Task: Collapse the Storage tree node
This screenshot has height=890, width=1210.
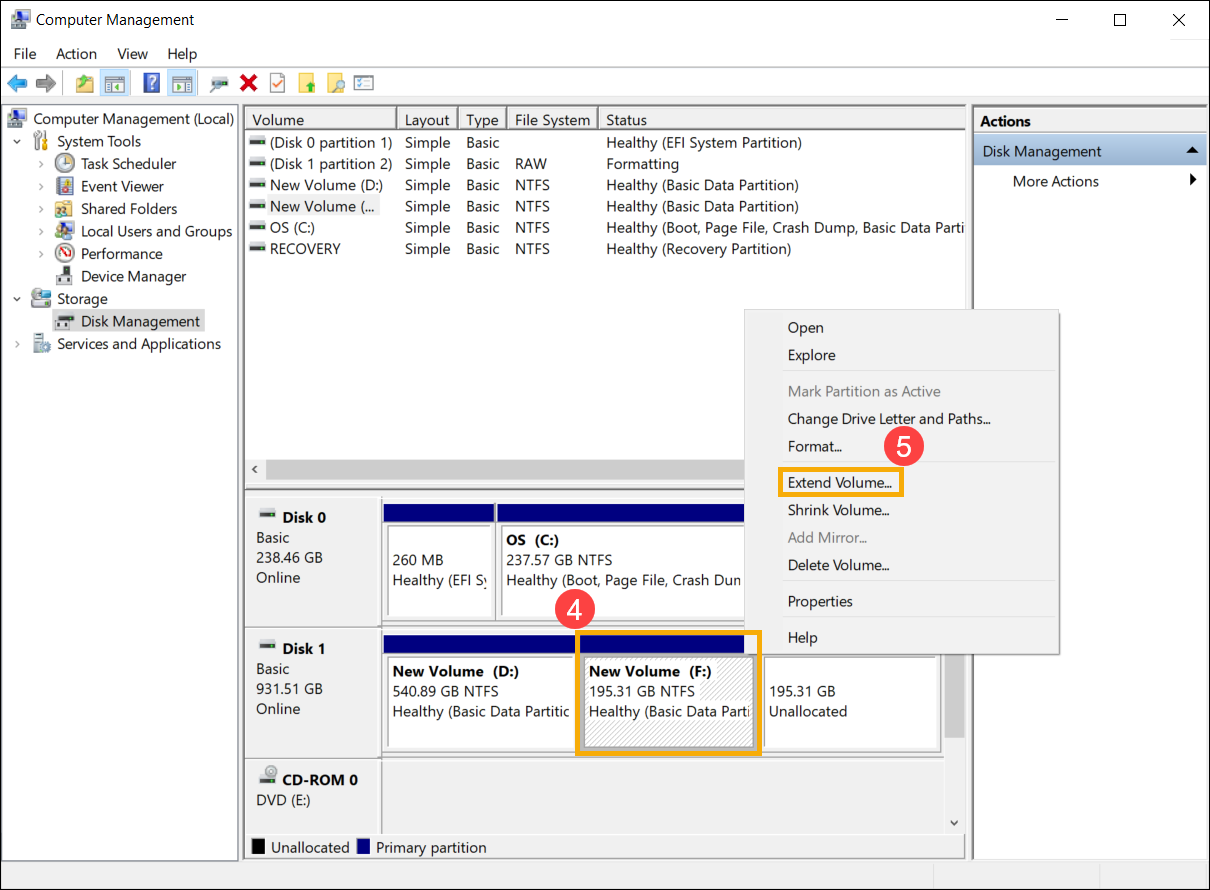Action: 17,299
